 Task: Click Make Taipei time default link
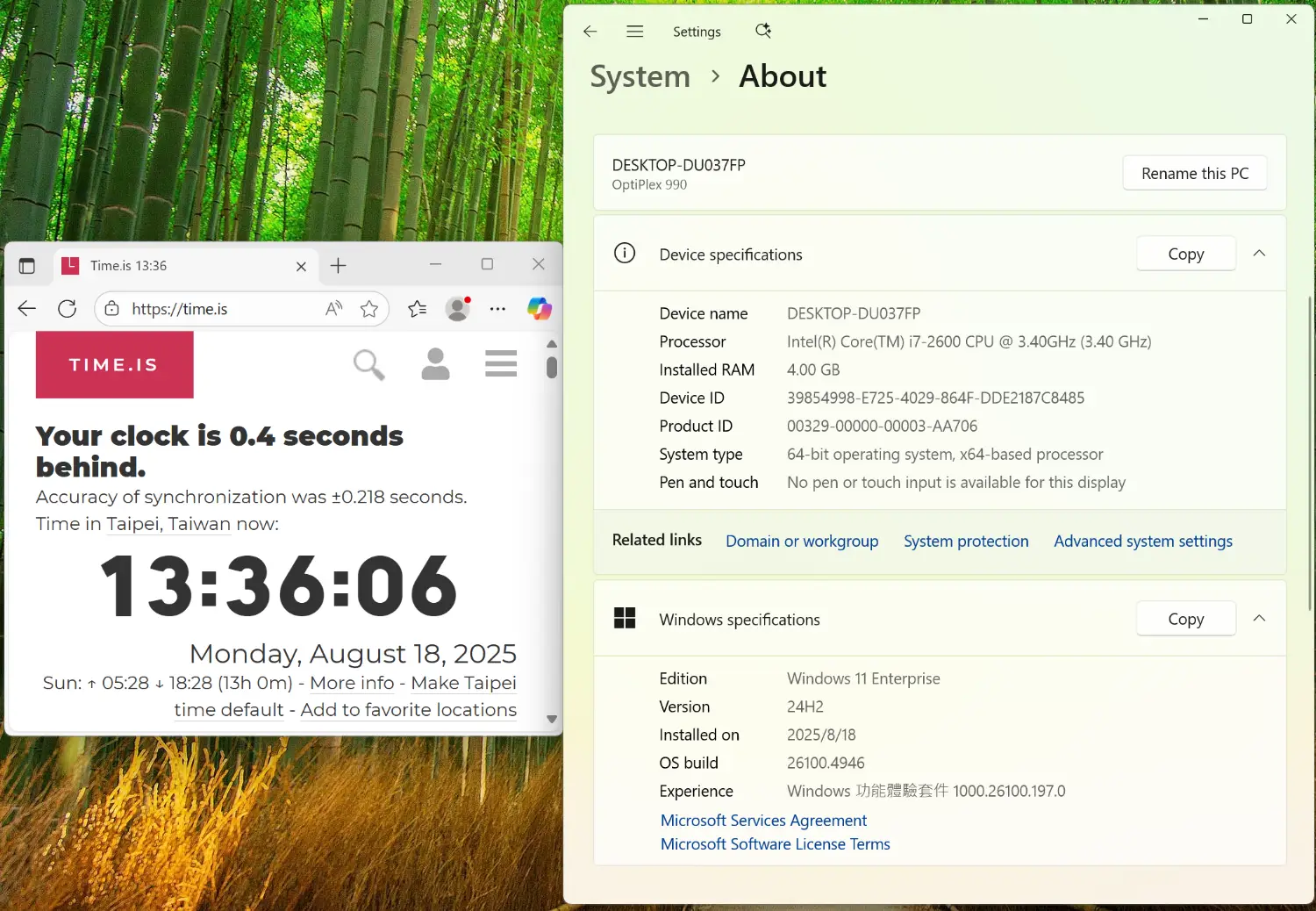coord(346,696)
